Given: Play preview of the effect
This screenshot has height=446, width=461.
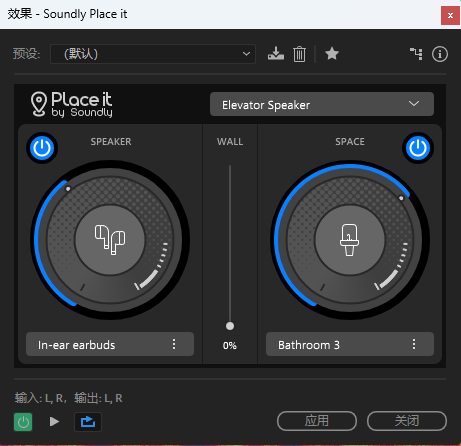Looking at the screenshot, I should click(x=54, y=422).
